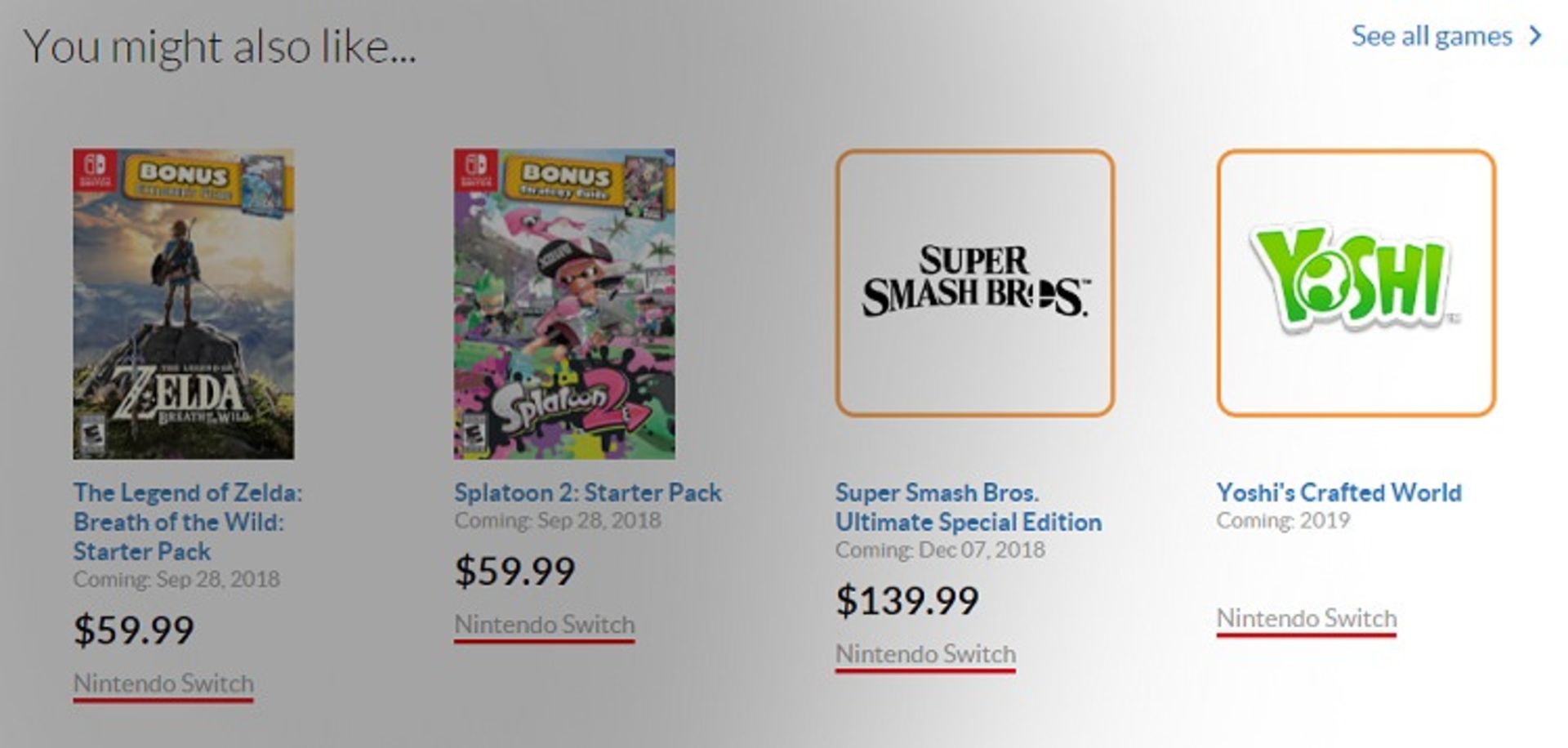Open the Splatoon 2: Starter Pack title link
This screenshot has width=1568, height=748.
(x=587, y=492)
